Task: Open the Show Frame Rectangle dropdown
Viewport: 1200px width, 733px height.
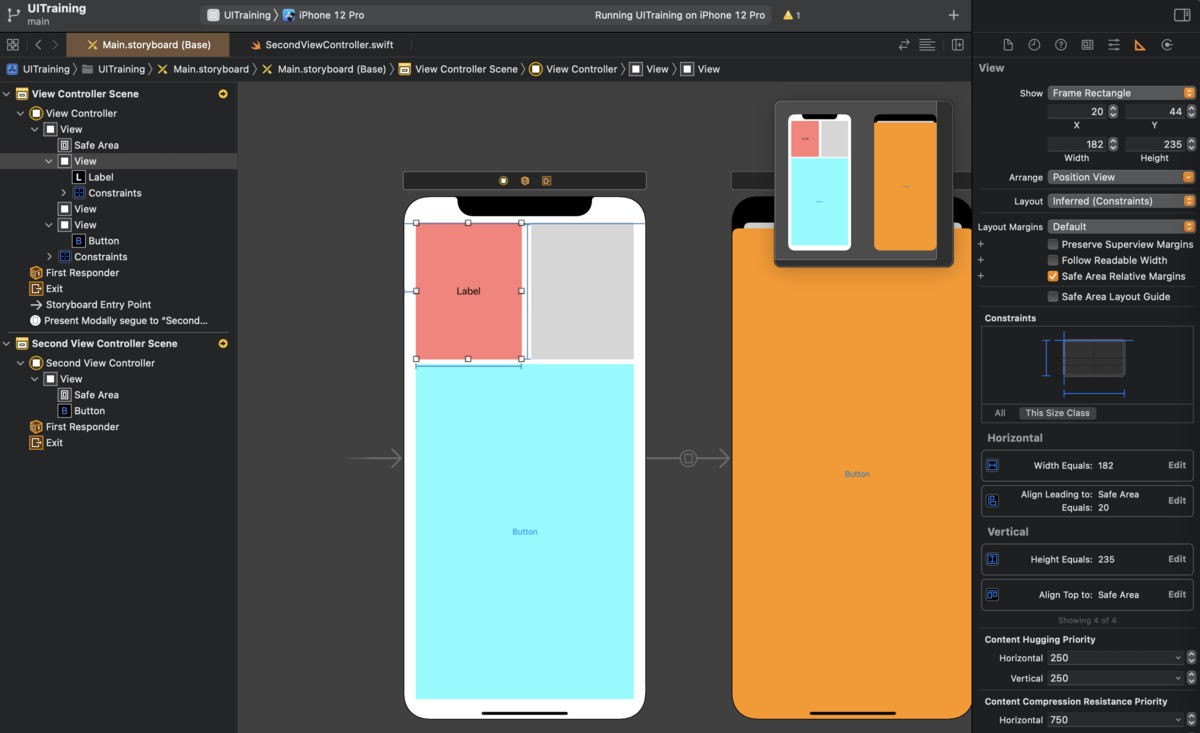Action: click(x=1121, y=93)
